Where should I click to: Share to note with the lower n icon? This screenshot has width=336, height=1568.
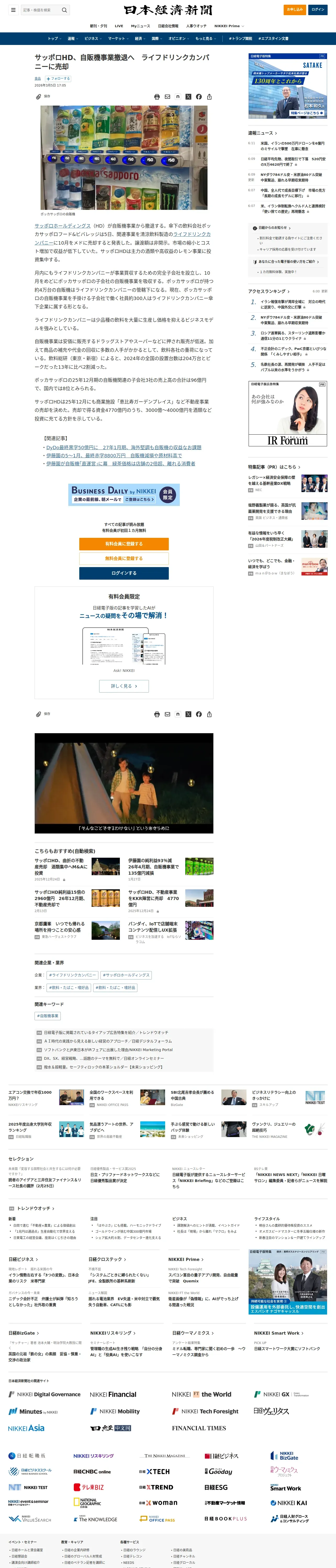pyautogui.click(x=177, y=714)
